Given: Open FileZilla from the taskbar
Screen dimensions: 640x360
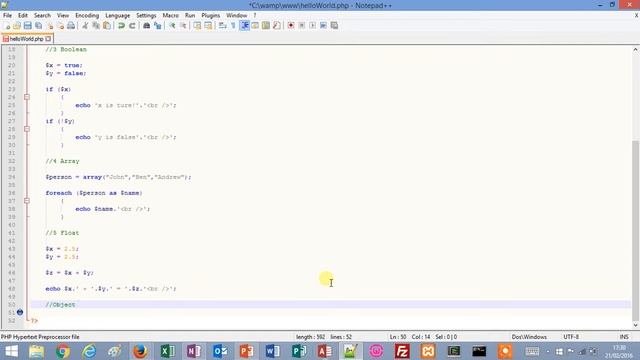Looking at the screenshot, I should click(x=402, y=351).
